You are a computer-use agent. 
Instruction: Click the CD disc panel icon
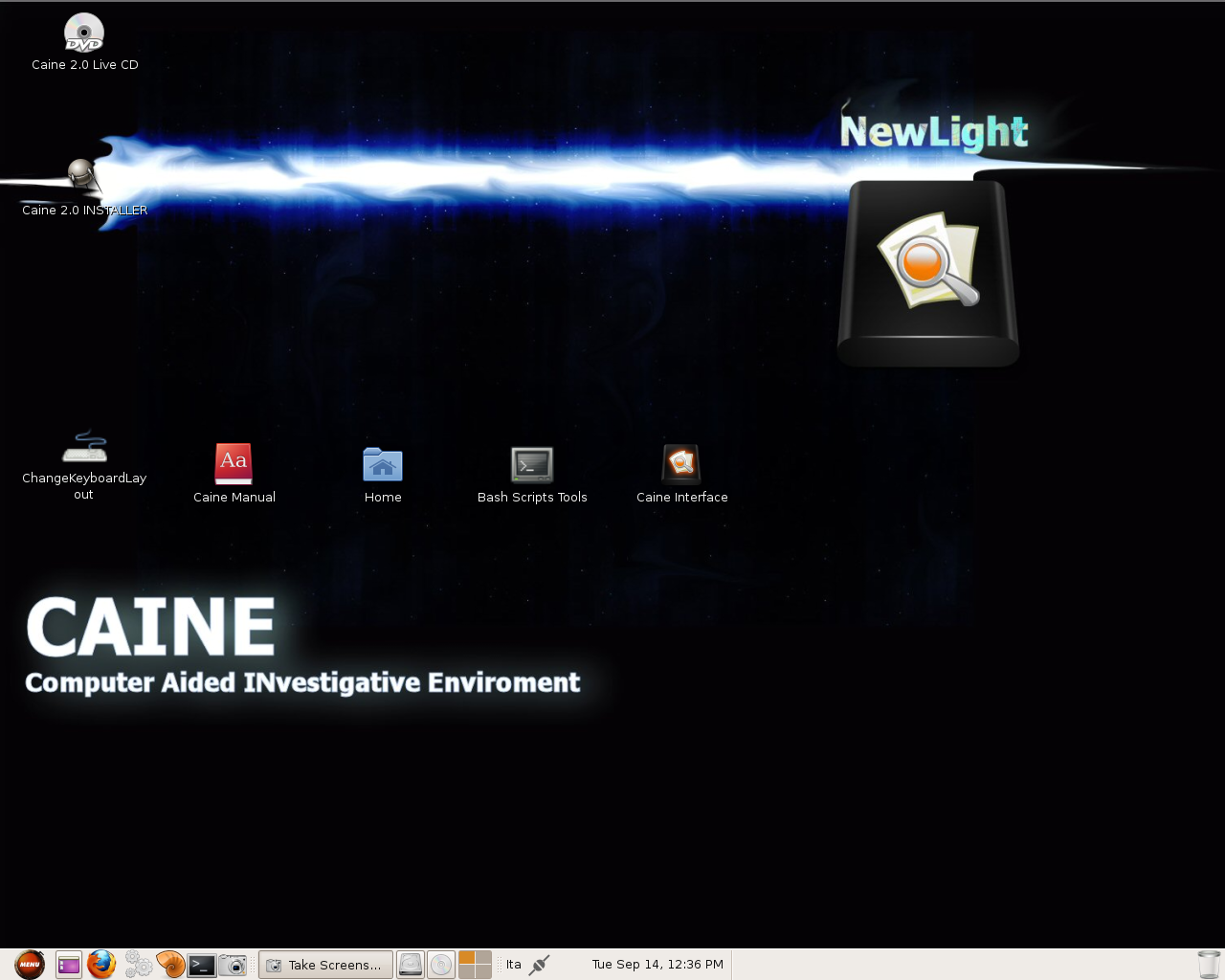coord(440,965)
